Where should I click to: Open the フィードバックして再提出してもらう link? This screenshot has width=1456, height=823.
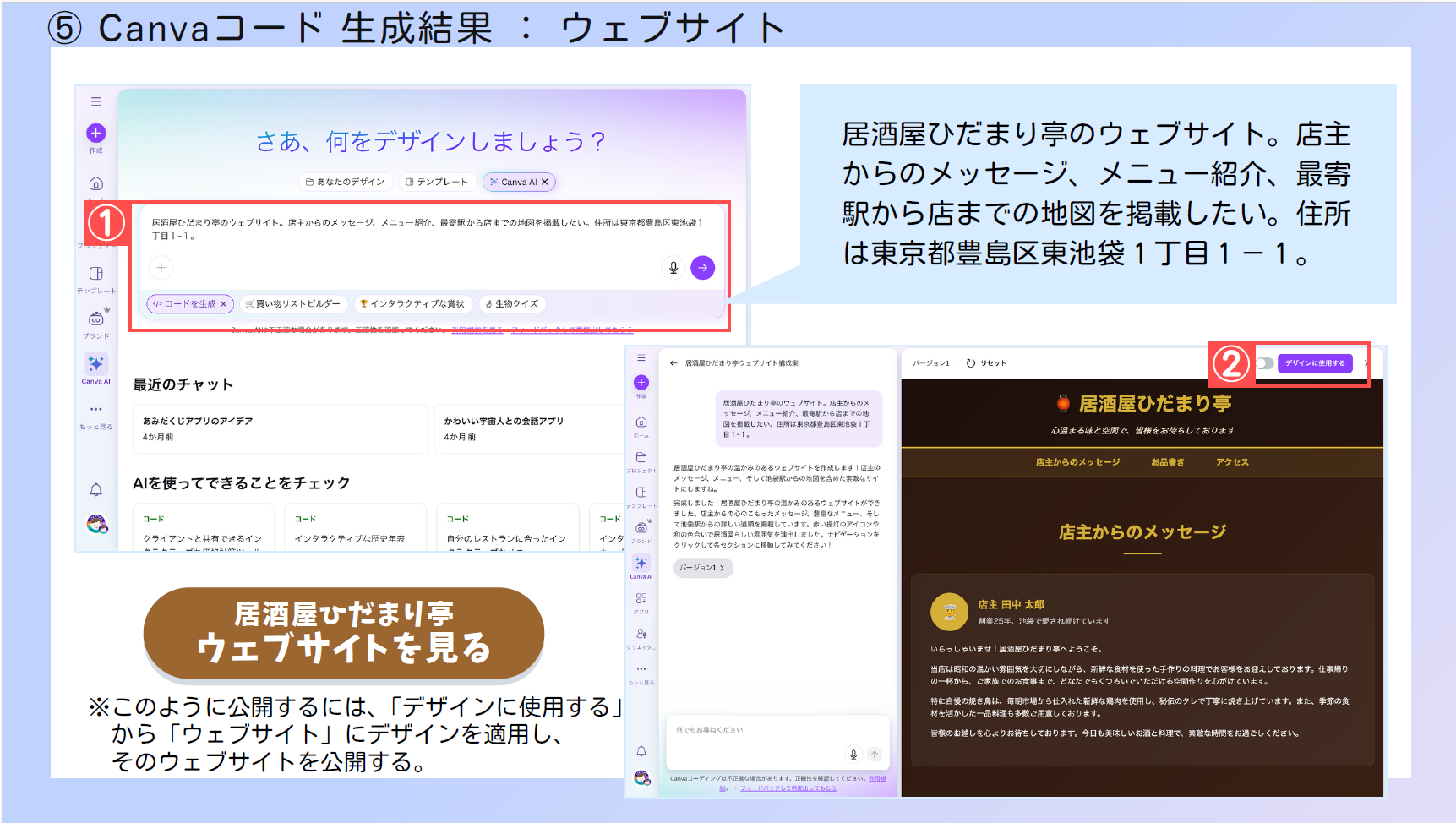click(x=788, y=788)
